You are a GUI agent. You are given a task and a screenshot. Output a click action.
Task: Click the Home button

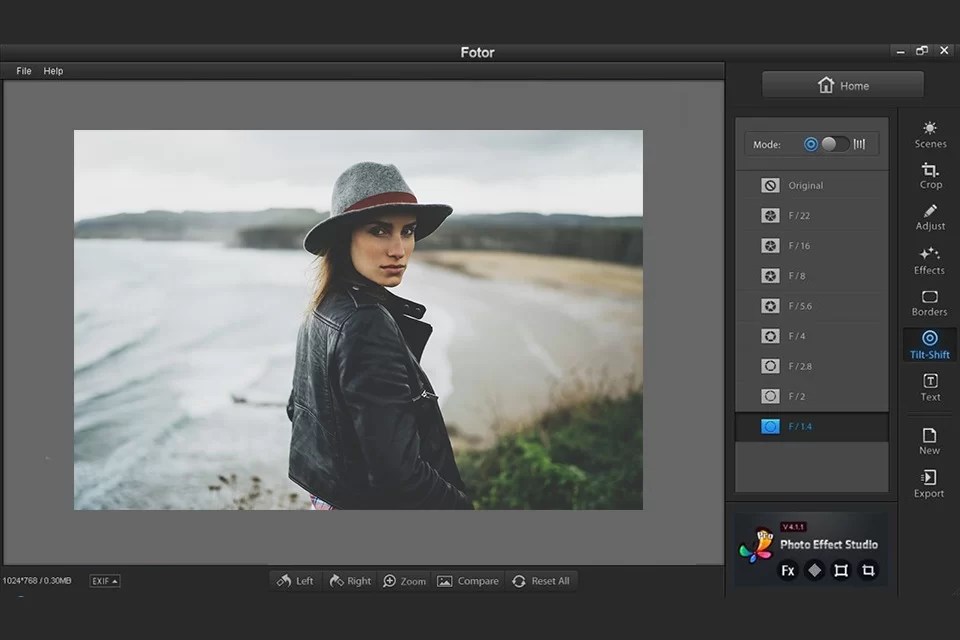click(842, 85)
